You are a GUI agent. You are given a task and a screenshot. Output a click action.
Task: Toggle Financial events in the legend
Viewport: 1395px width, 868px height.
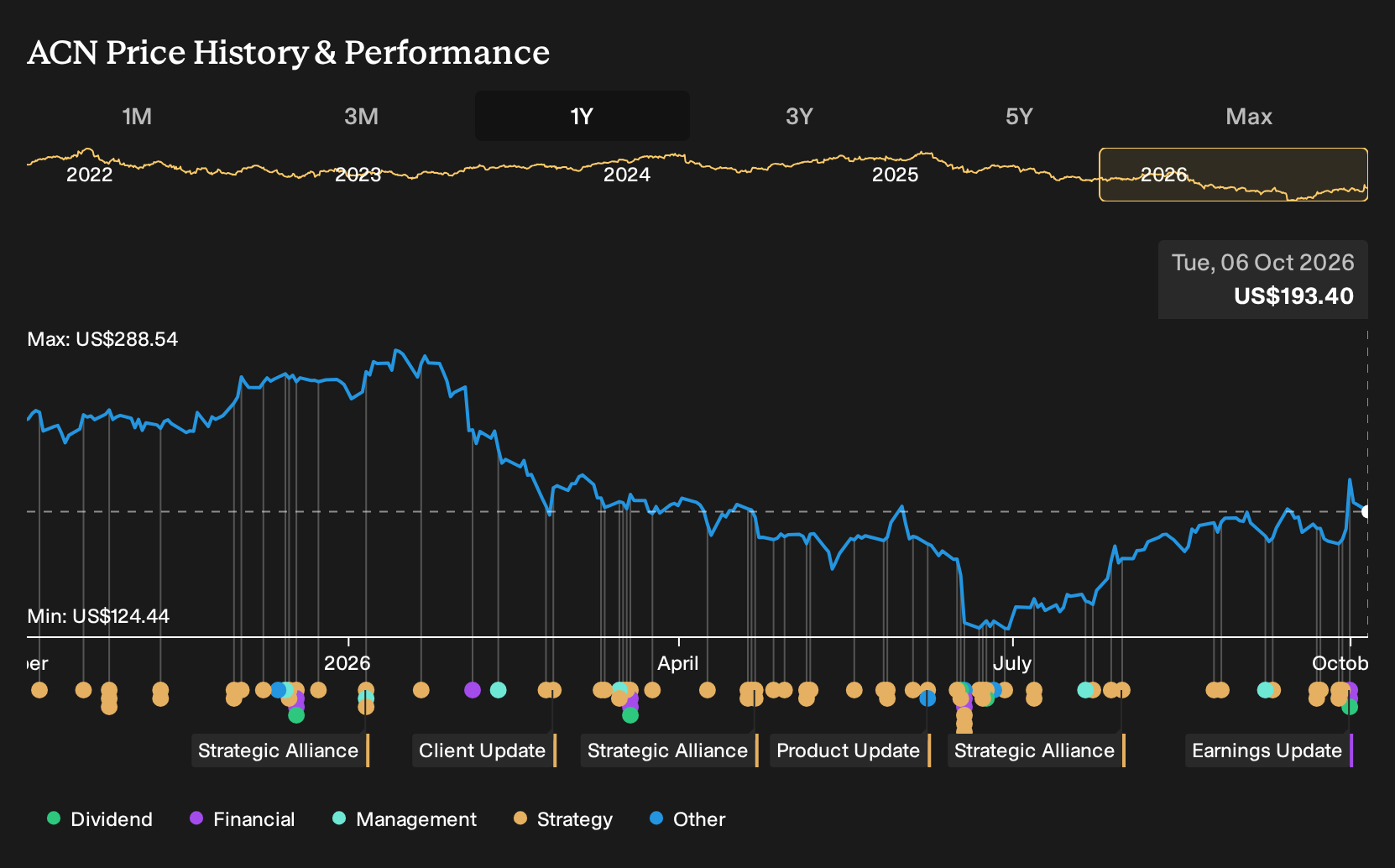pyautogui.click(x=243, y=818)
